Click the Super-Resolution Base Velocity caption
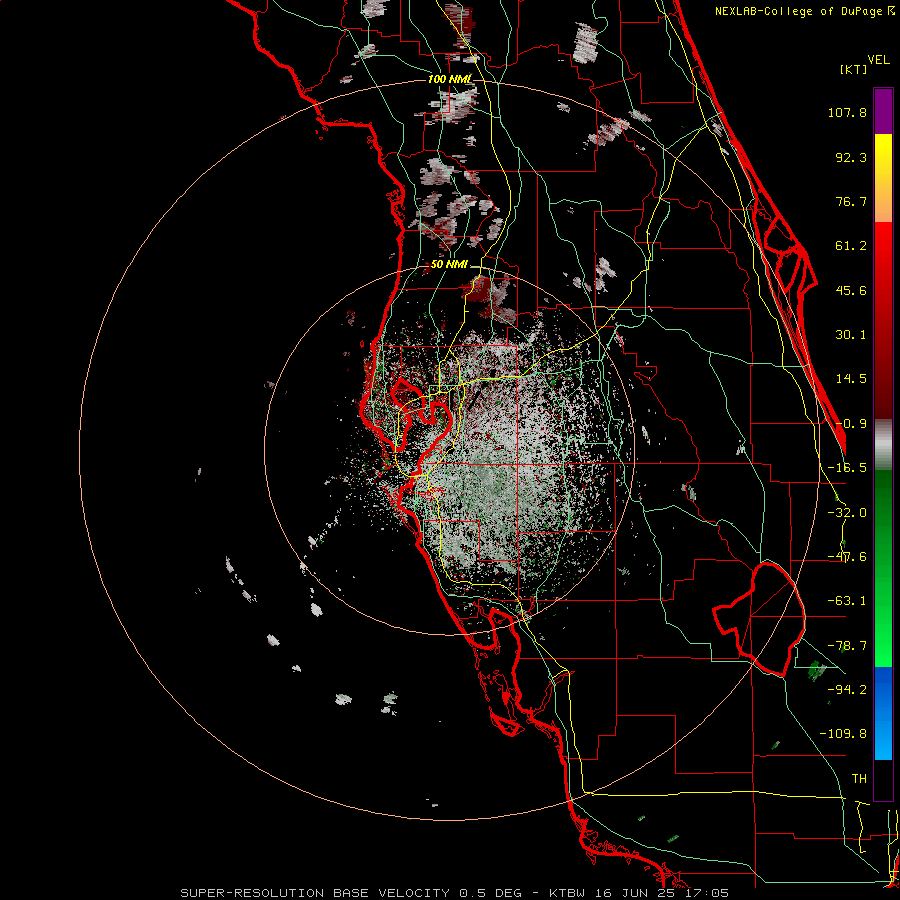 pos(455,893)
